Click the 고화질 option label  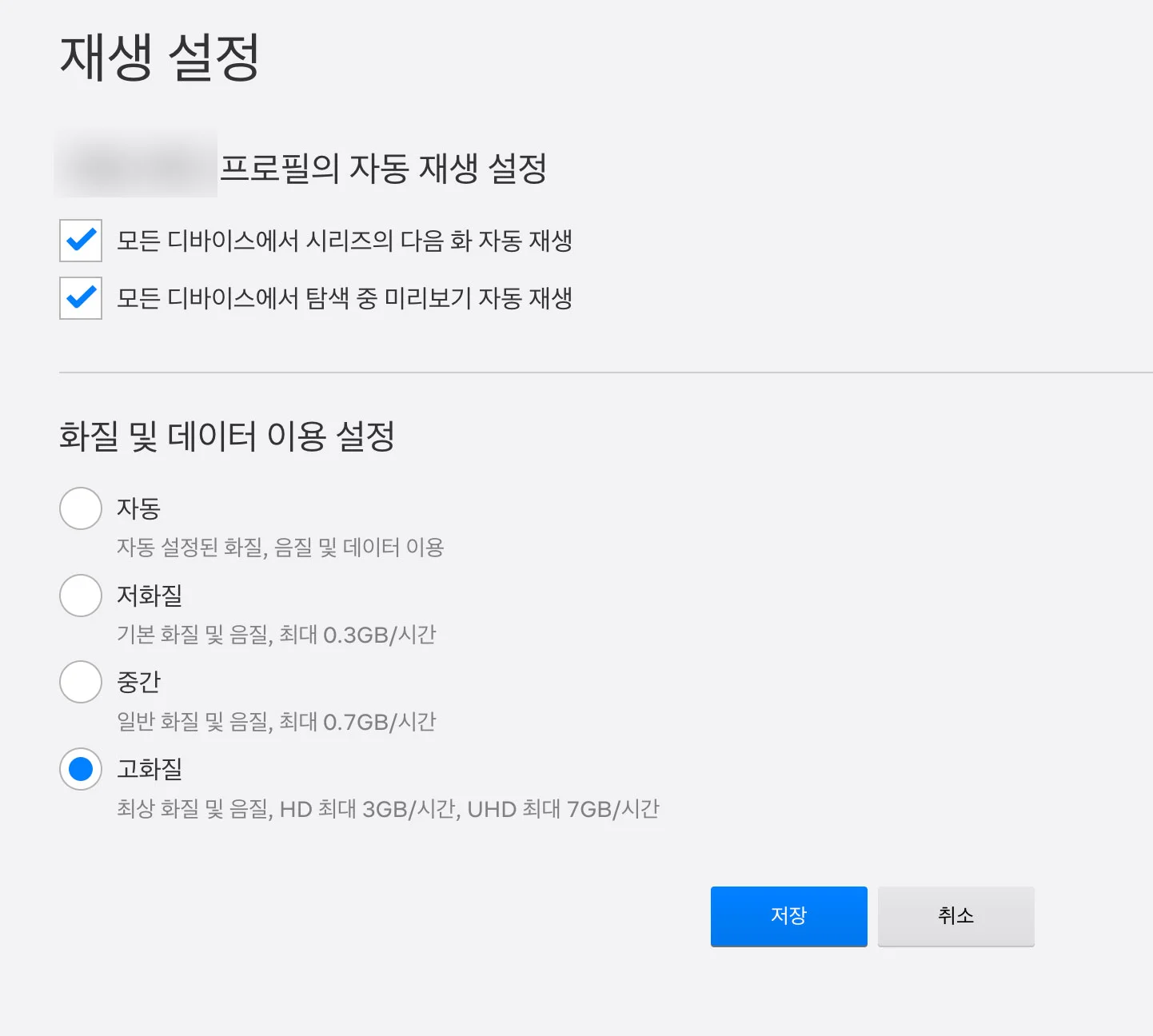click(150, 769)
